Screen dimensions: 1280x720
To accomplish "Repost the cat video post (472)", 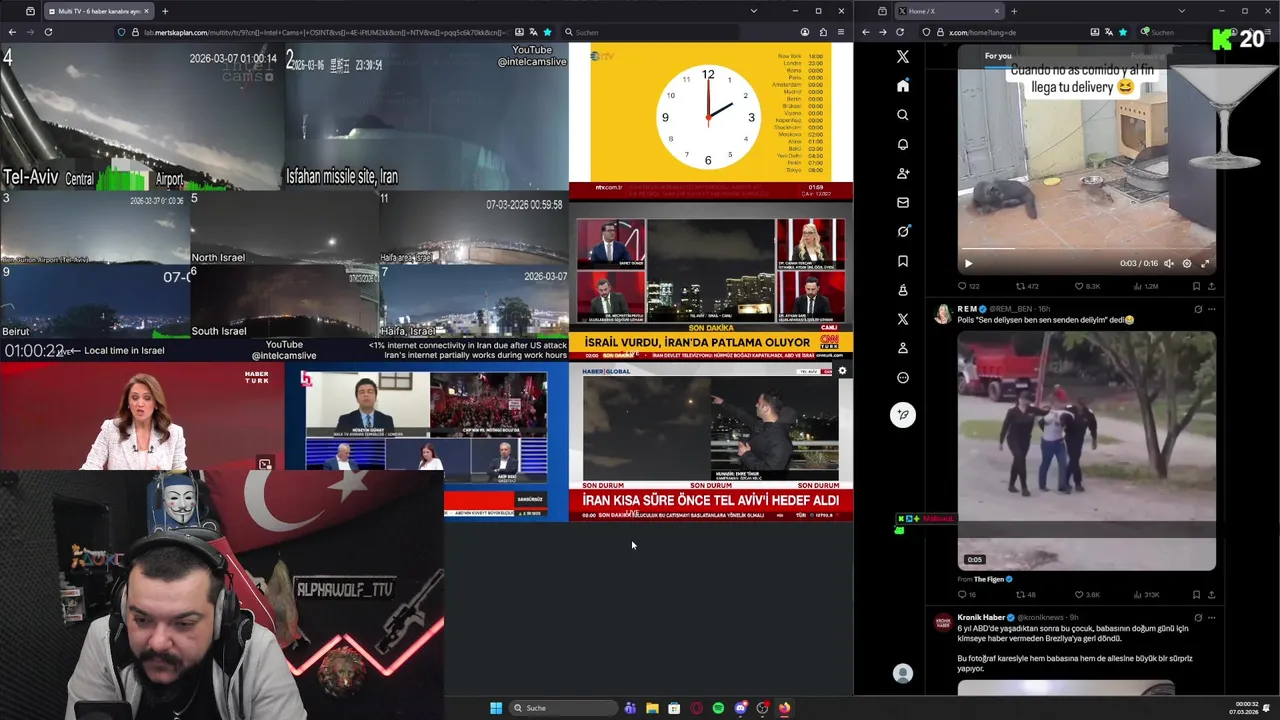I will 1027,286.
